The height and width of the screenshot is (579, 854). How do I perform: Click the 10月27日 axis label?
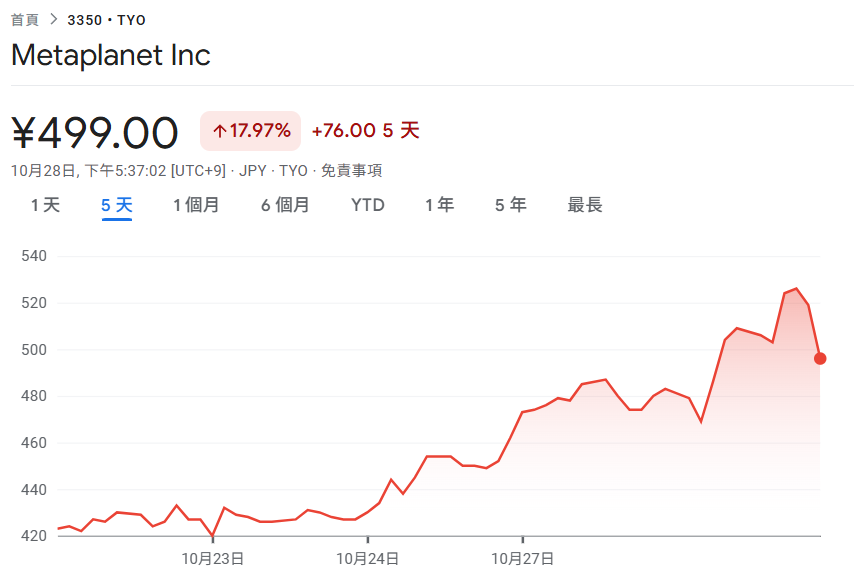click(x=524, y=559)
